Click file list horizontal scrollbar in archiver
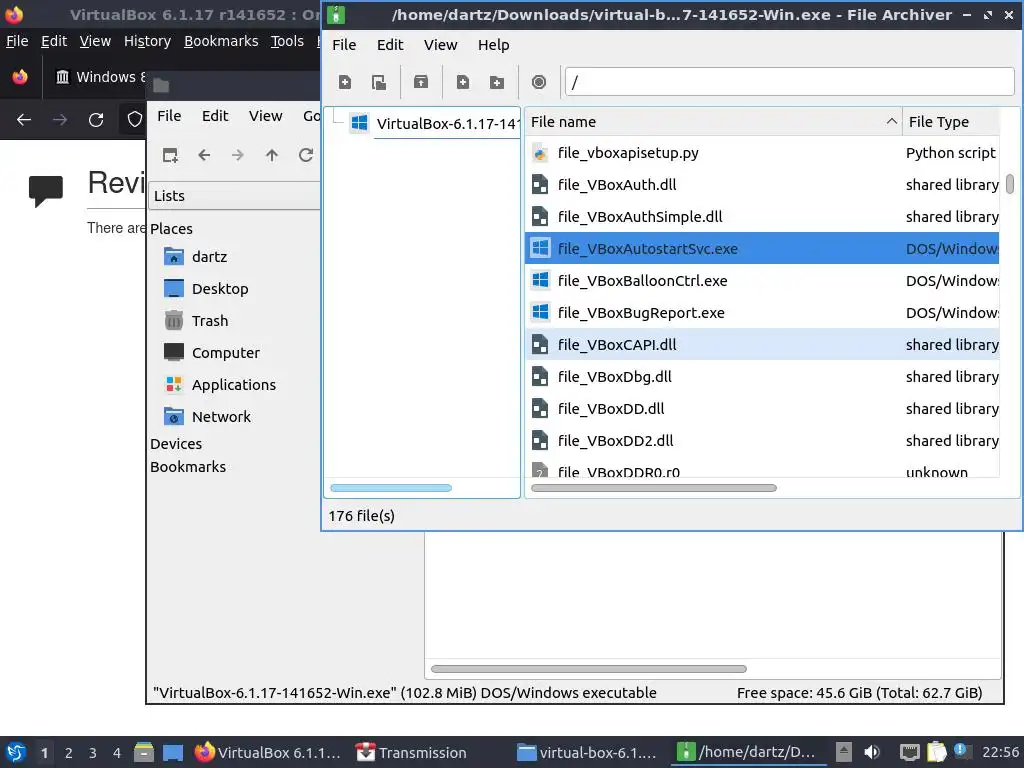This screenshot has height=768, width=1024. point(654,488)
